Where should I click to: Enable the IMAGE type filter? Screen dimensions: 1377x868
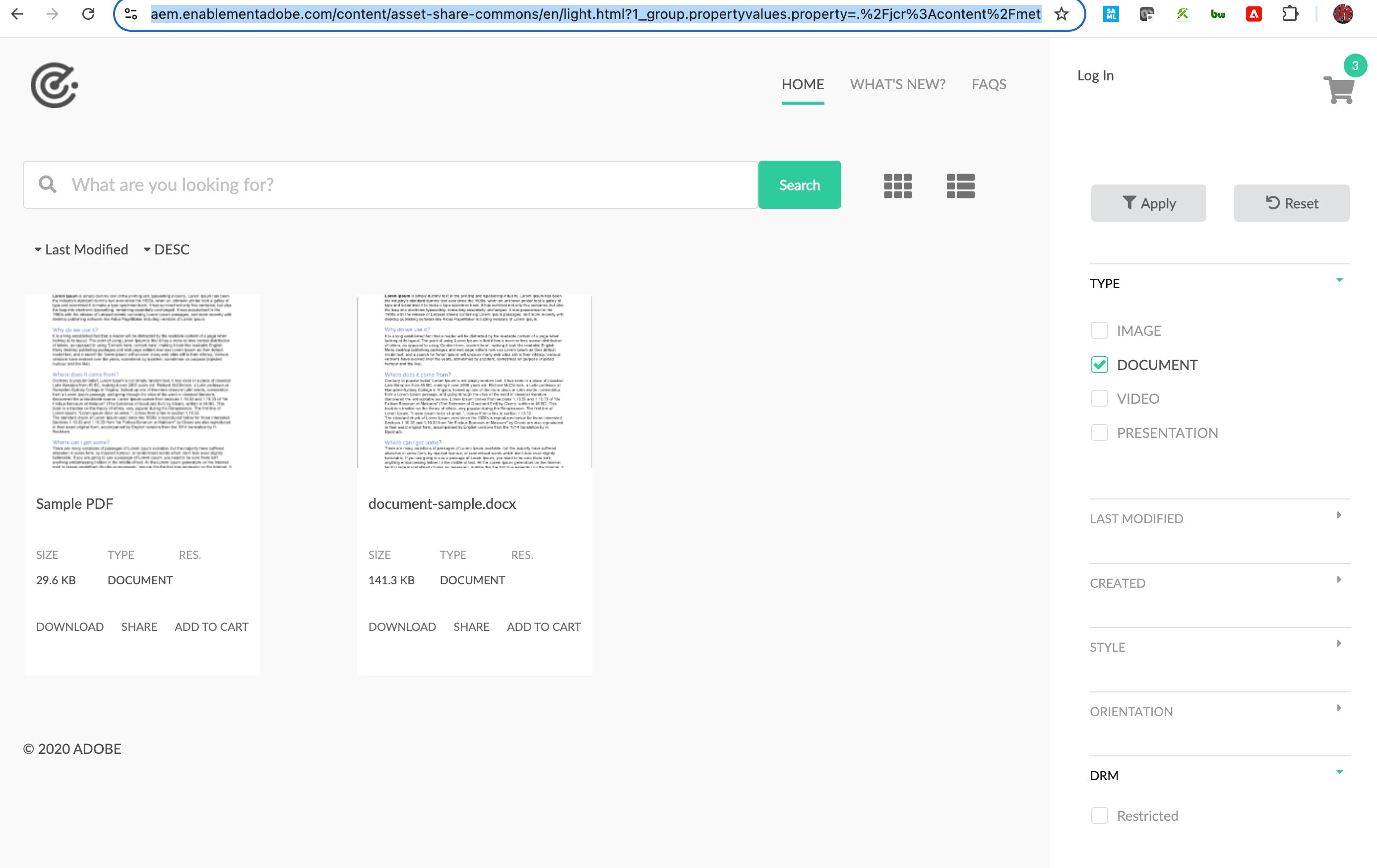pyautogui.click(x=1099, y=330)
